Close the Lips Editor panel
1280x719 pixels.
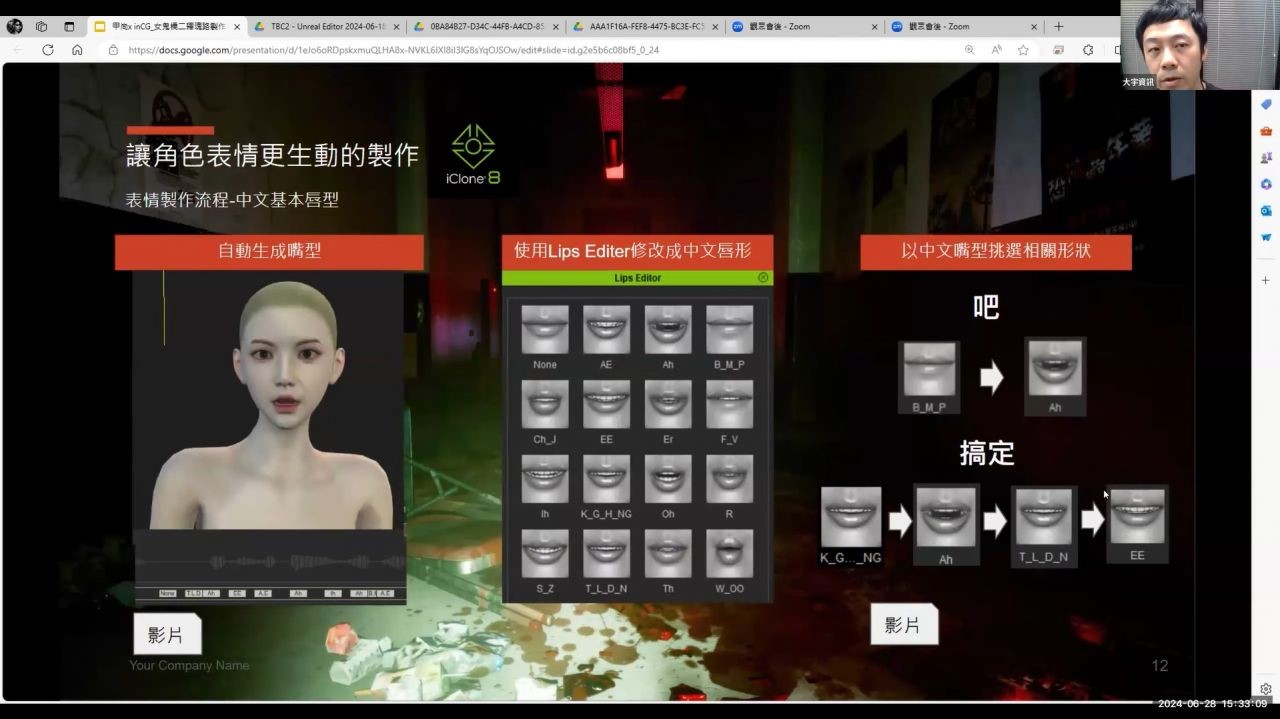coord(763,278)
